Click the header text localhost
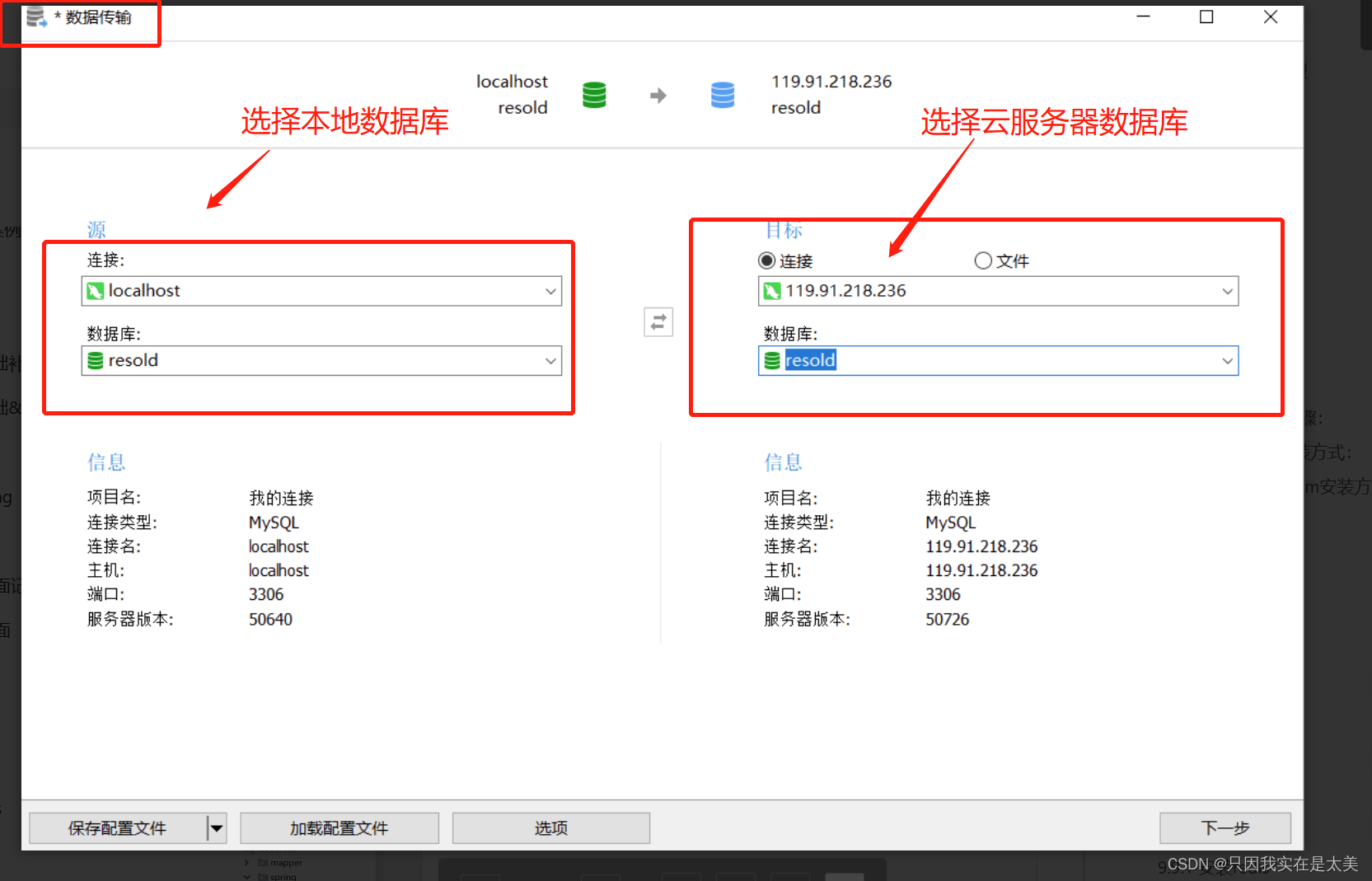 coord(512,82)
